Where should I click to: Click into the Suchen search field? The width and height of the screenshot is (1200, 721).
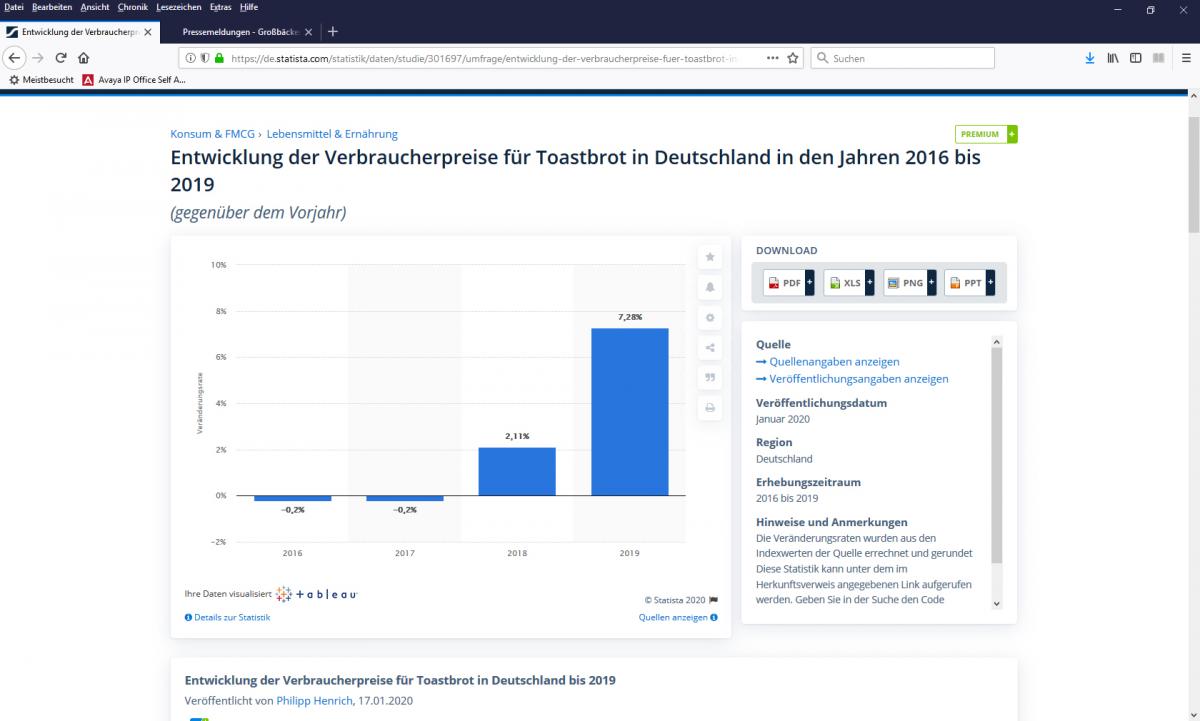pos(902,58)
